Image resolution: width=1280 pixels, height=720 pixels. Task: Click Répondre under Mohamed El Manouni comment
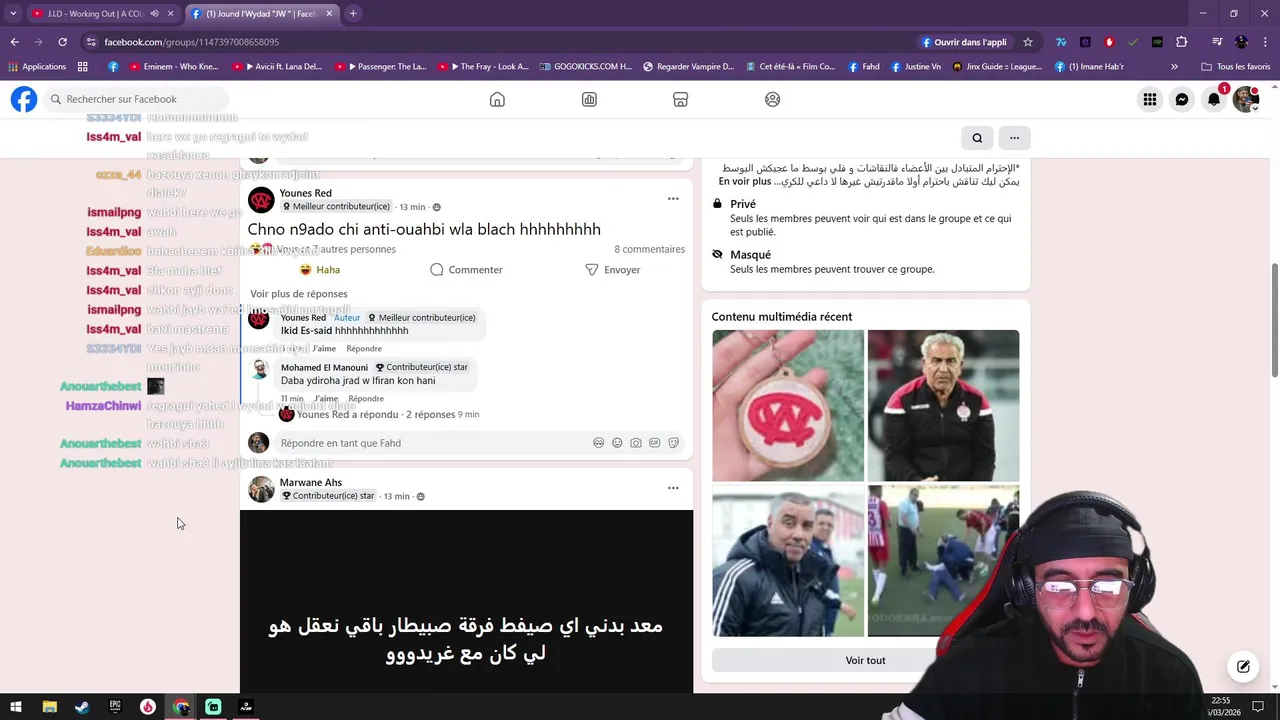pos(366,398)
